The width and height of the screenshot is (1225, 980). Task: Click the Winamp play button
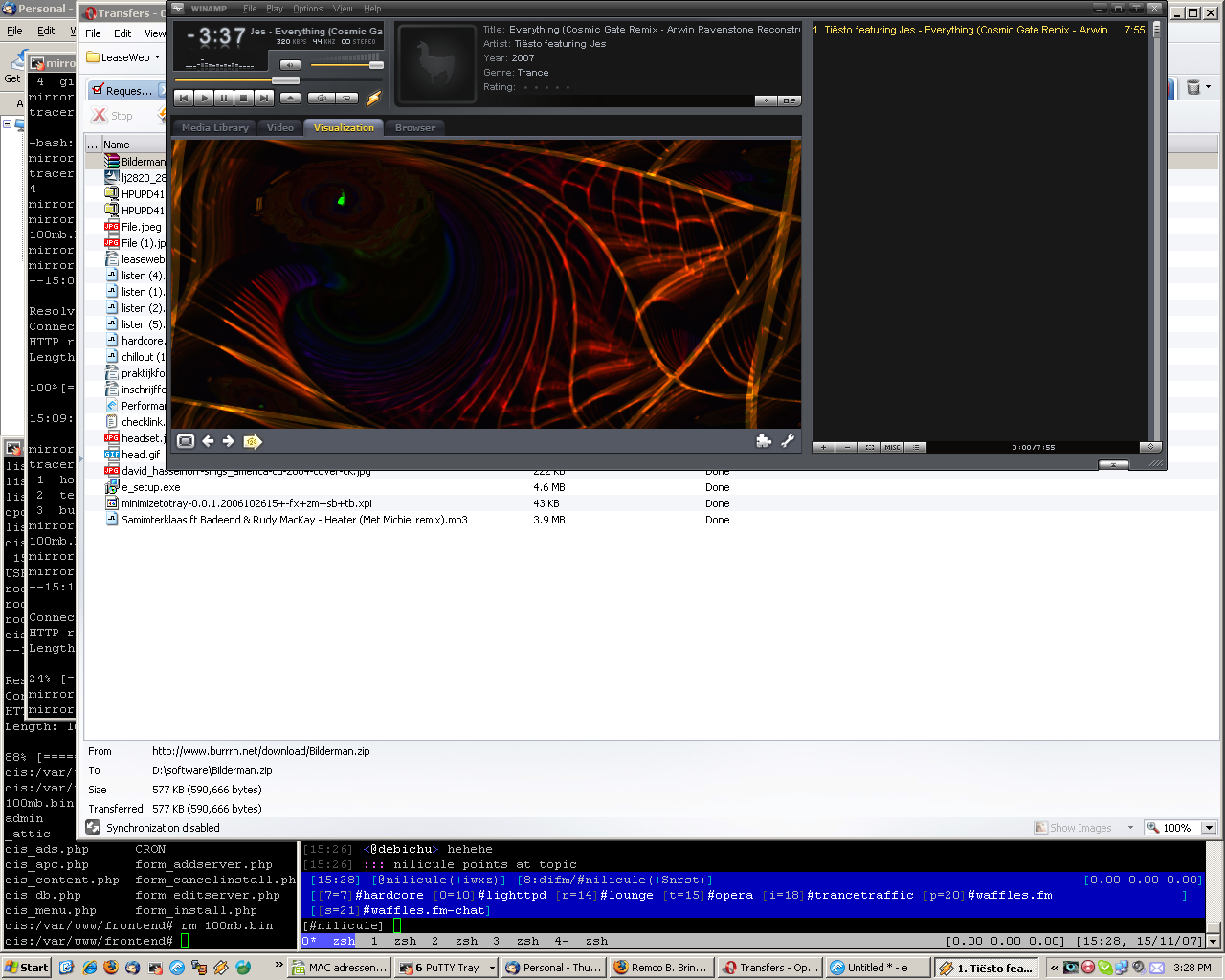204,98
